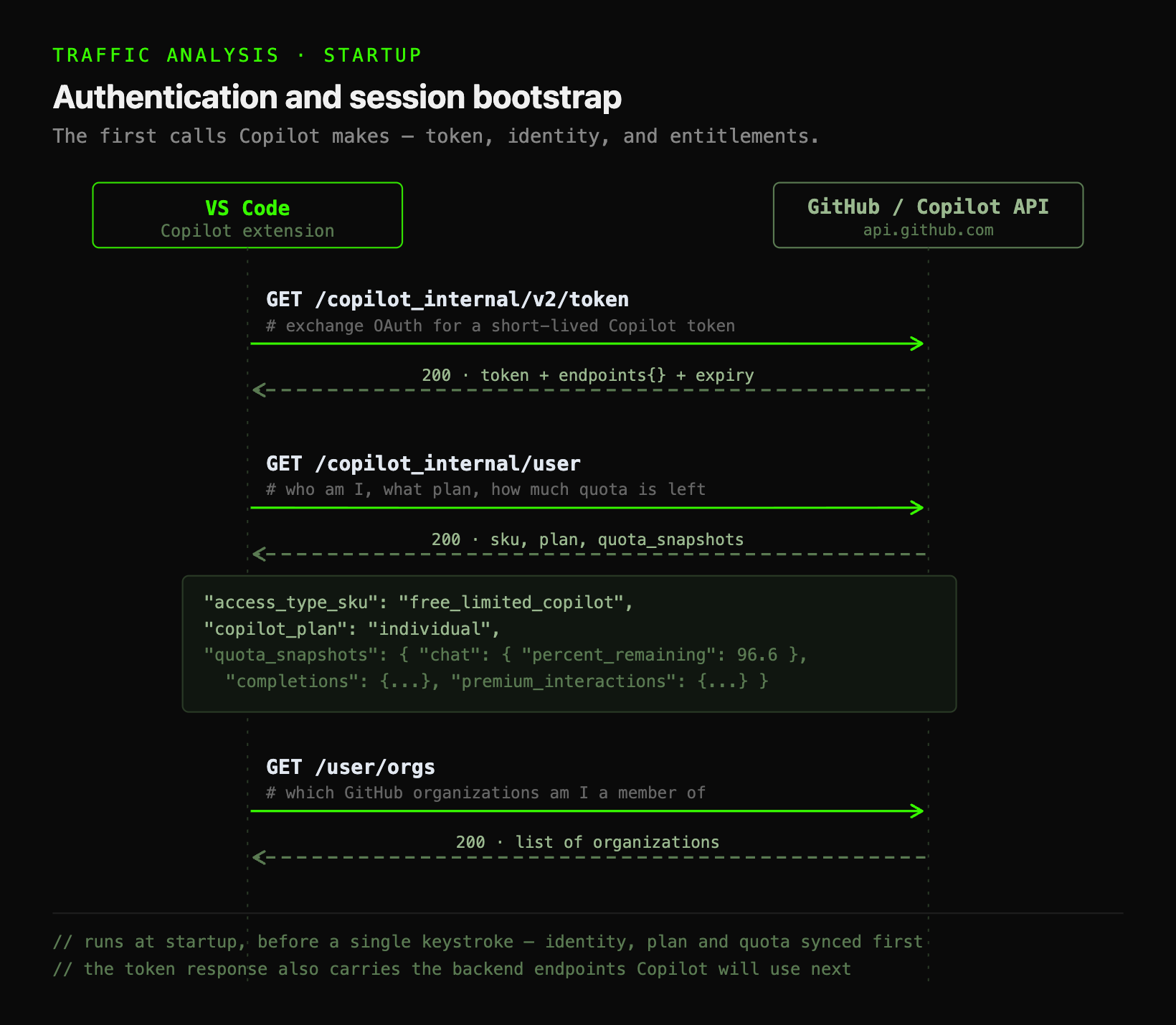
Task: Click the '200 · sku, plan, quota_snapshots' label
Action: pyautogui.click(x=588, y=539)
